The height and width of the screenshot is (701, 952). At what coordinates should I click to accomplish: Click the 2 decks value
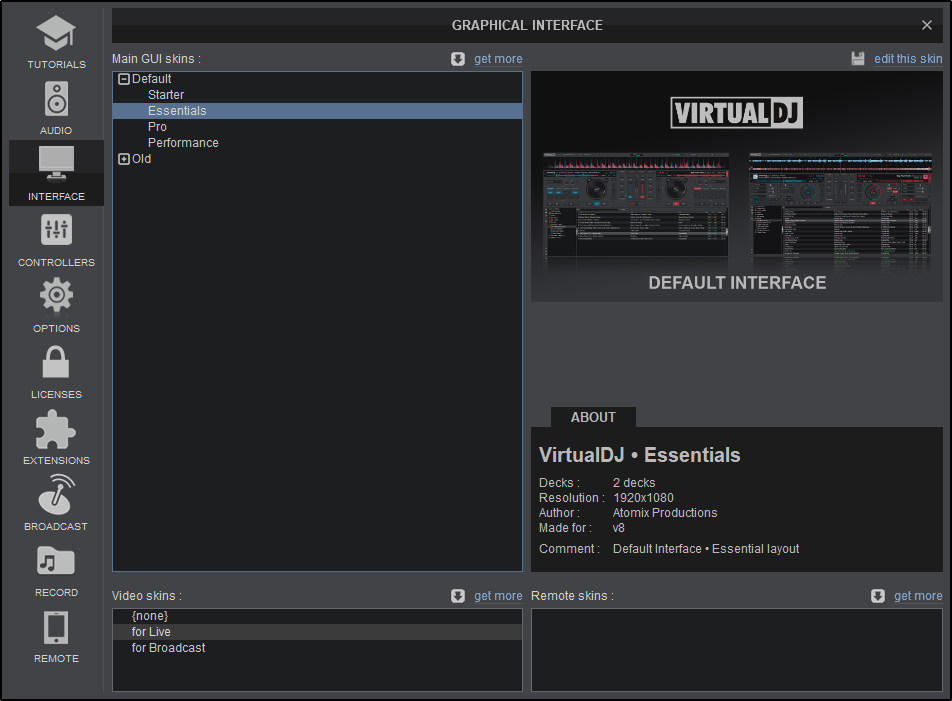click(634, 483)
